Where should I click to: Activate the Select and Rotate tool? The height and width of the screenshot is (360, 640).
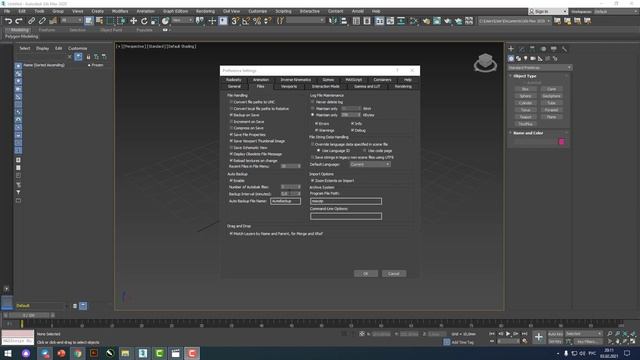click(144, 21)
